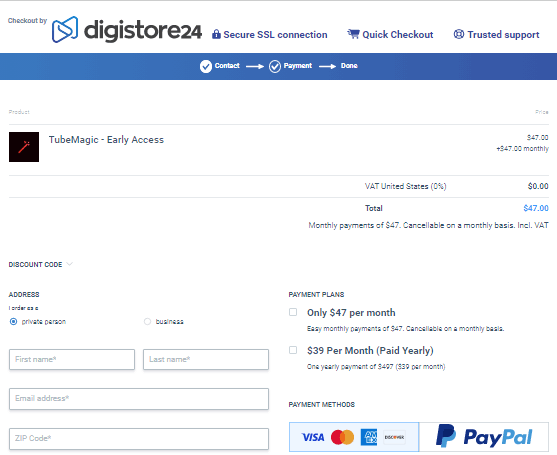Click the Monthly payments of $47 notice
The width and height of the screenshot is (557, 455).
click(x=428, y=226)
